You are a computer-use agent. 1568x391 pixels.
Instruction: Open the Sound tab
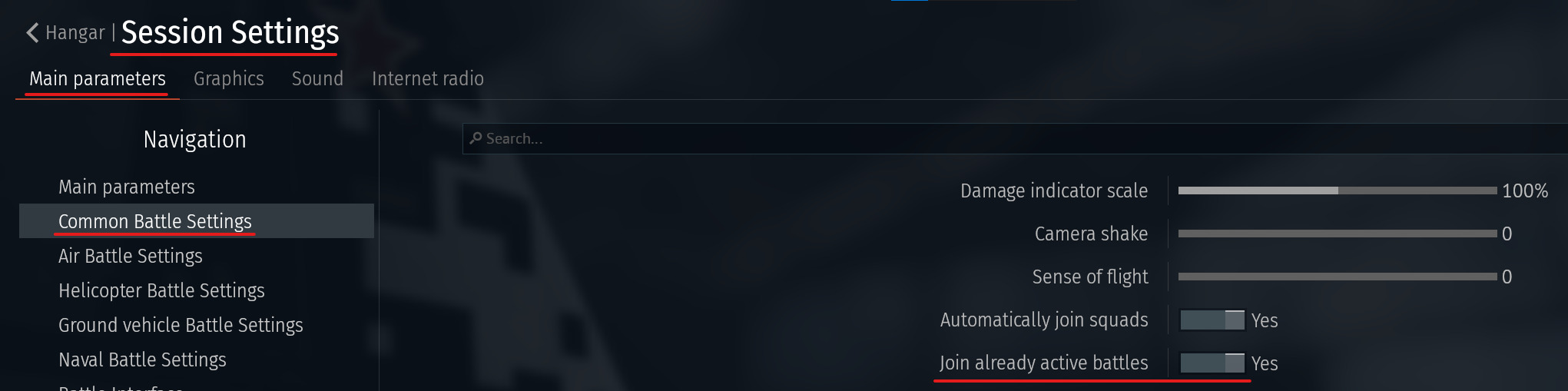point(317,78)
